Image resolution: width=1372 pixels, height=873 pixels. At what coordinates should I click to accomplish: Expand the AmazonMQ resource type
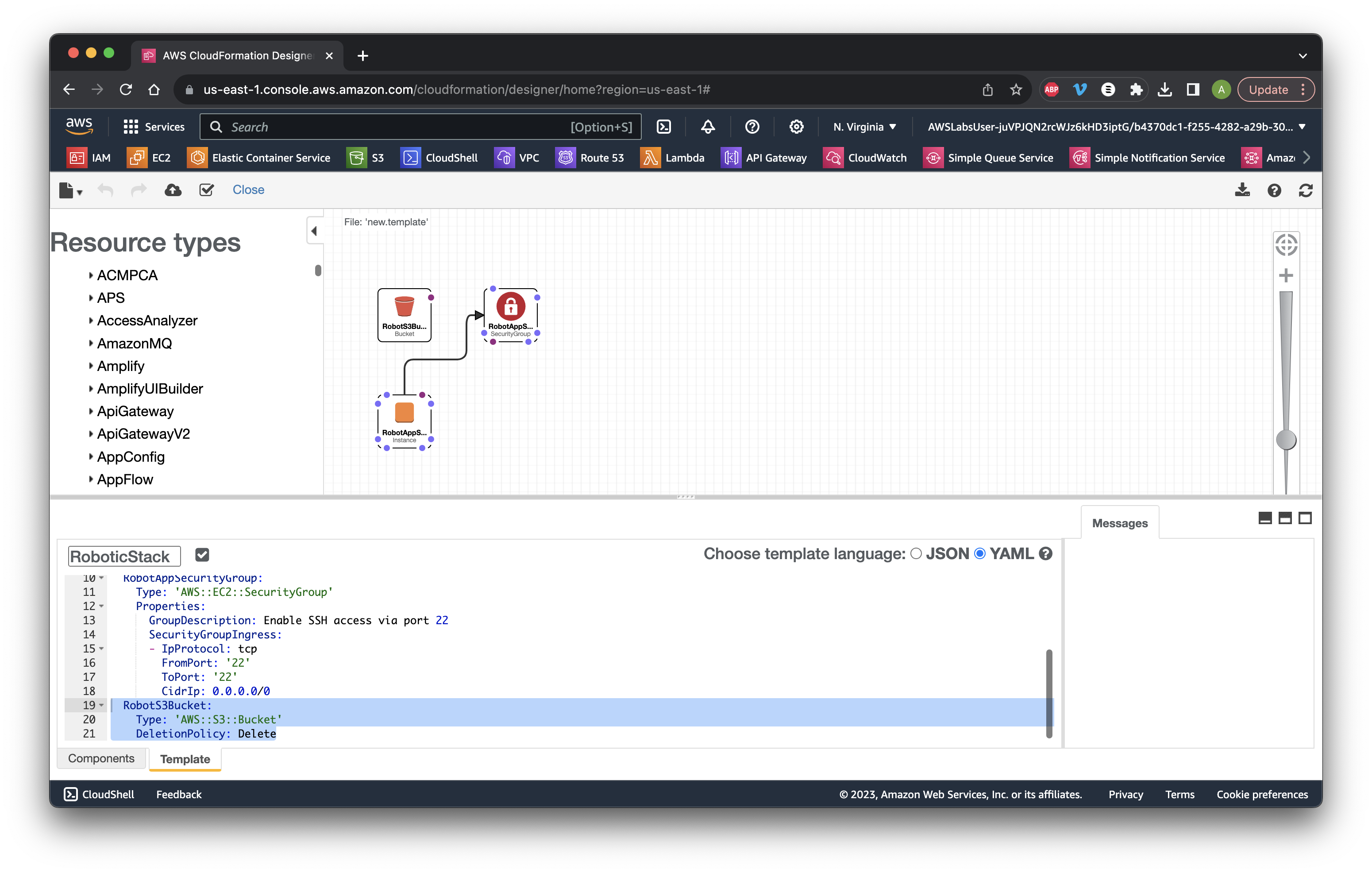click(x=91, y=343)
